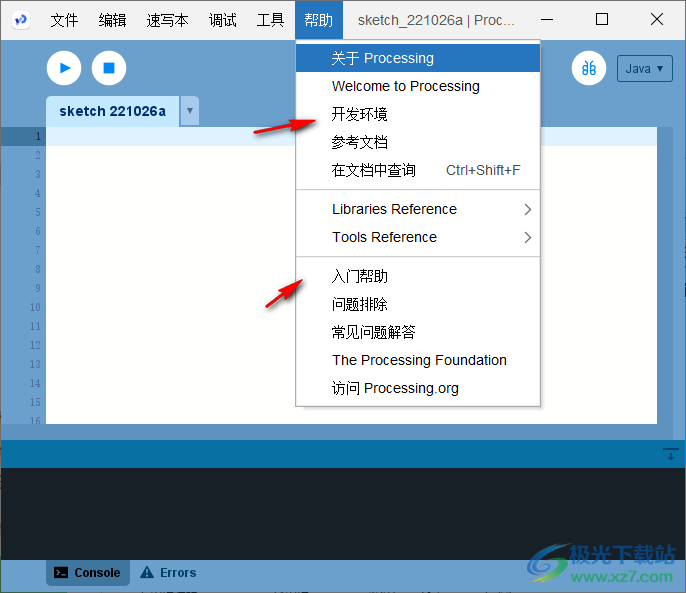Open 入门帮助 entry
This screenshot has width=686, height=593.
coord(418,276)
